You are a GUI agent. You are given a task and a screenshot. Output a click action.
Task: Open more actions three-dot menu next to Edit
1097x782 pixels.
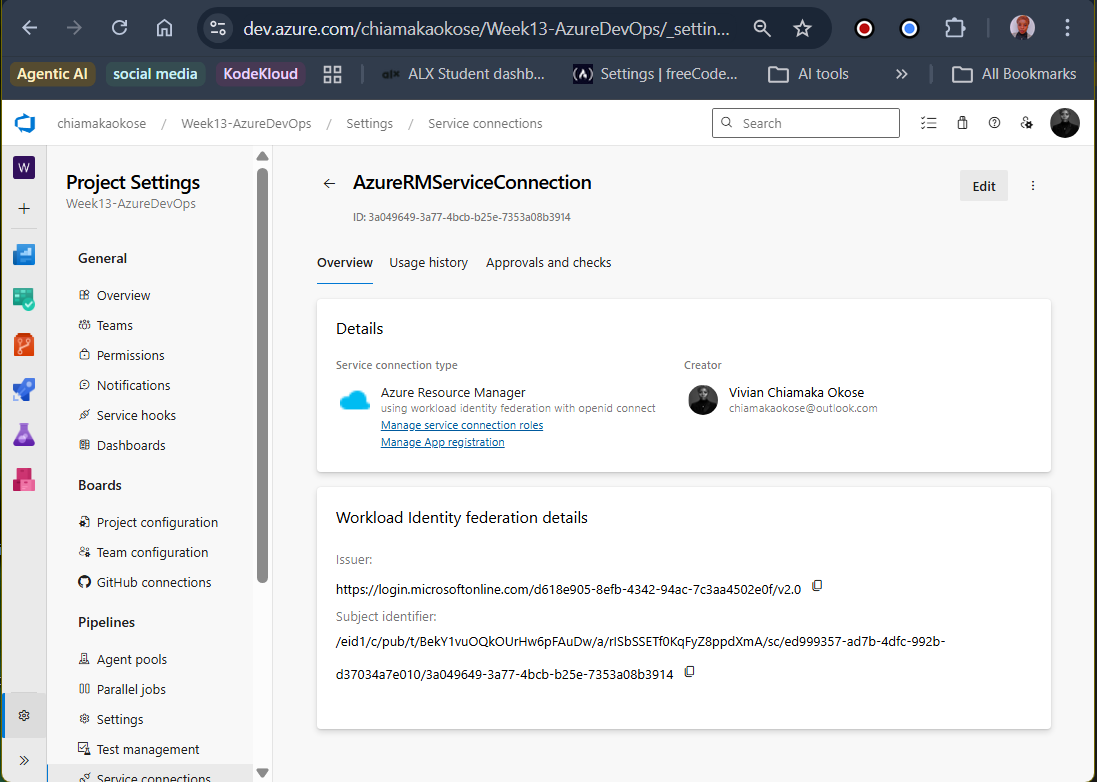pyautogui.click(x=1033, y=185)
